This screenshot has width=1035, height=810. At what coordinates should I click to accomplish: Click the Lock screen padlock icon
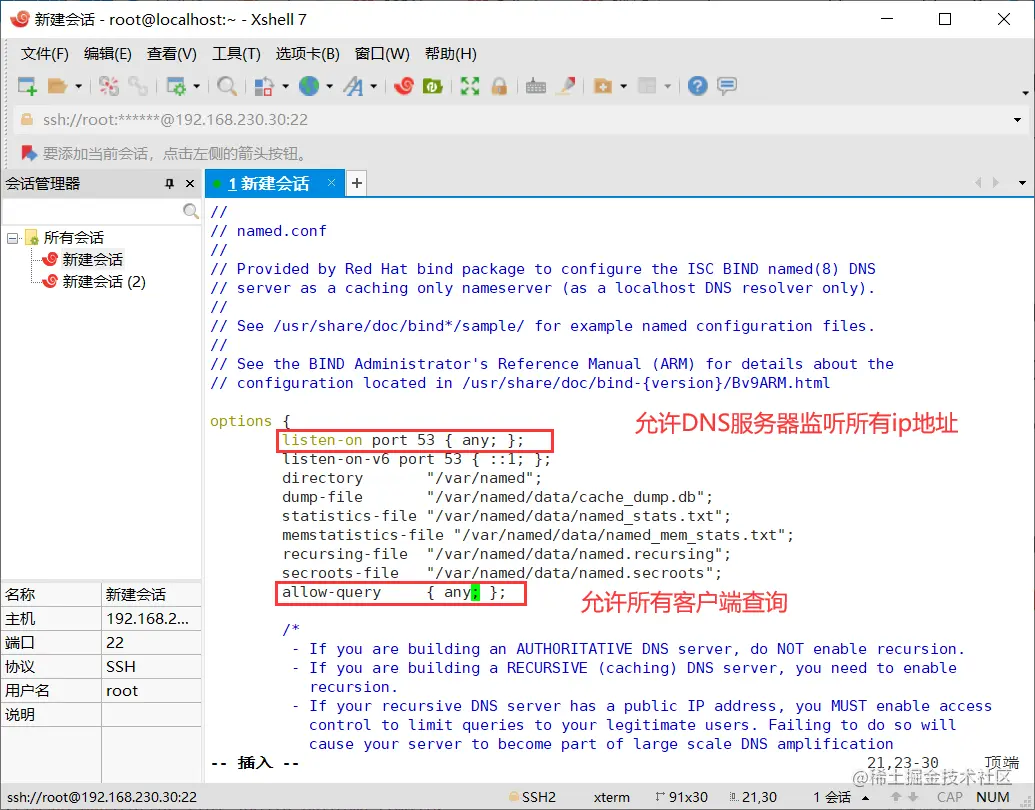pyautogui.click(x=499, y=86)
